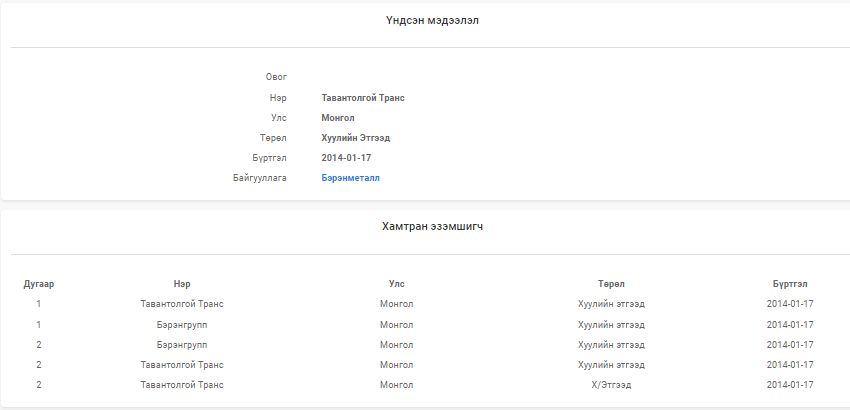This screenshot has width=850, height=410.
Task: Click the bold 2014-01-17 registration date value
Action: 346,158
